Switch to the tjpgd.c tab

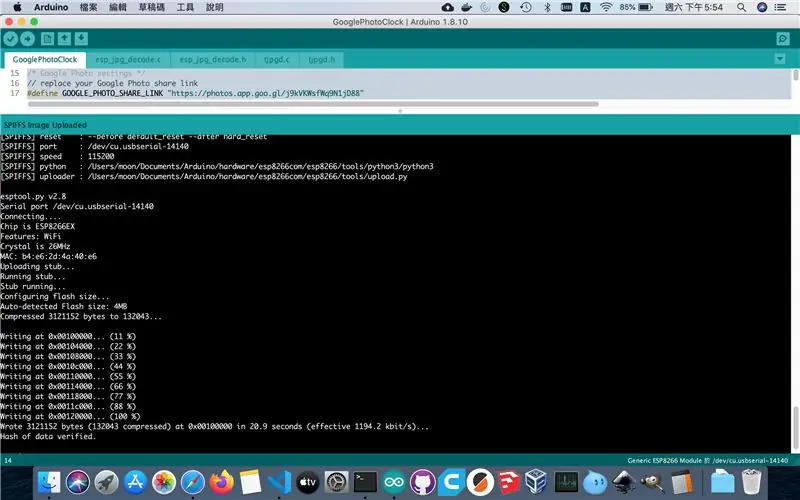pos(277,60)
